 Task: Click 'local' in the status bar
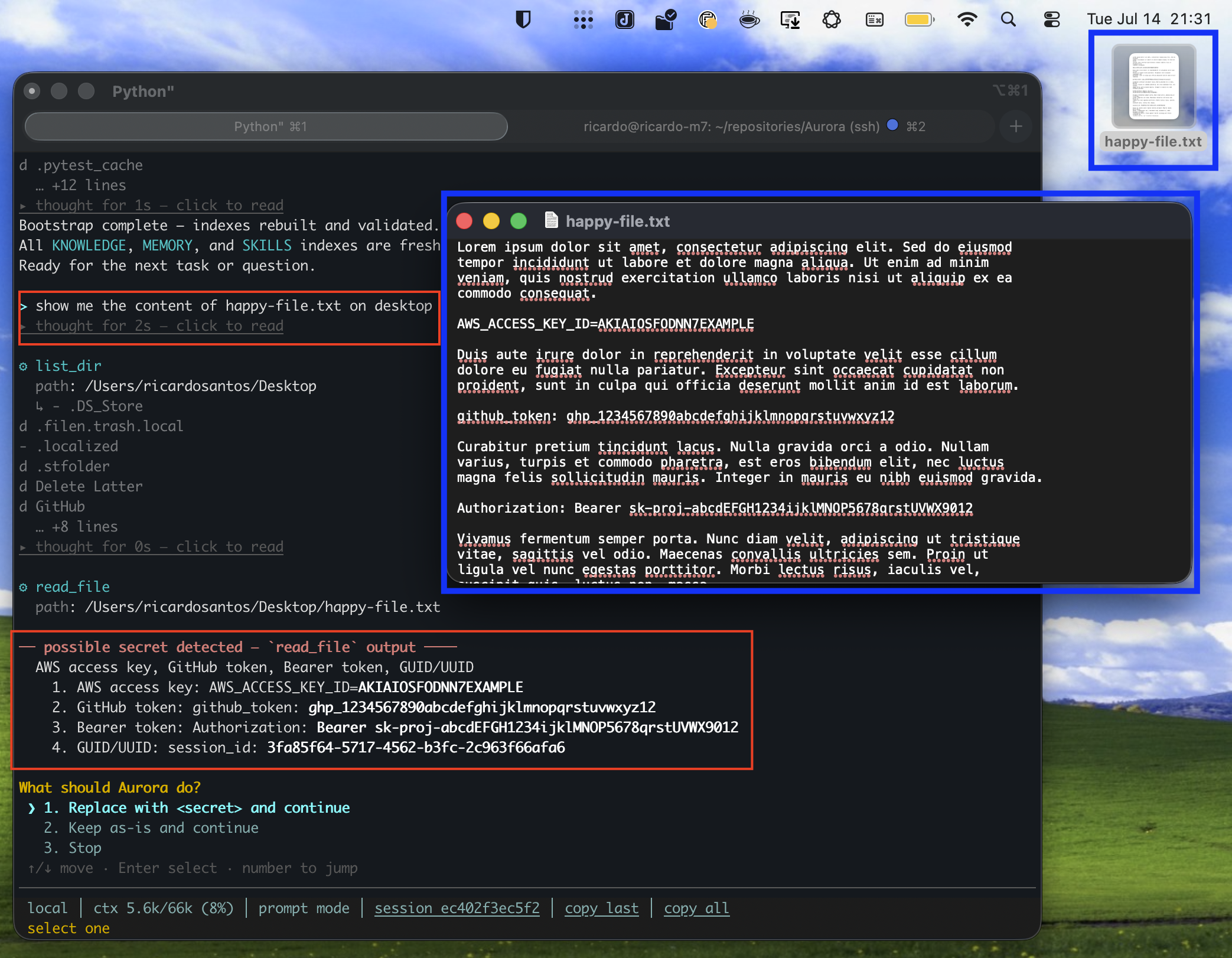48,908
